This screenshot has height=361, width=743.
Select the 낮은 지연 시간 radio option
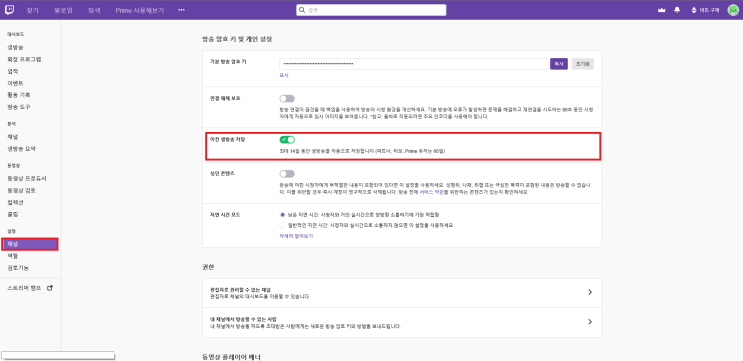[x=282, y=215]
